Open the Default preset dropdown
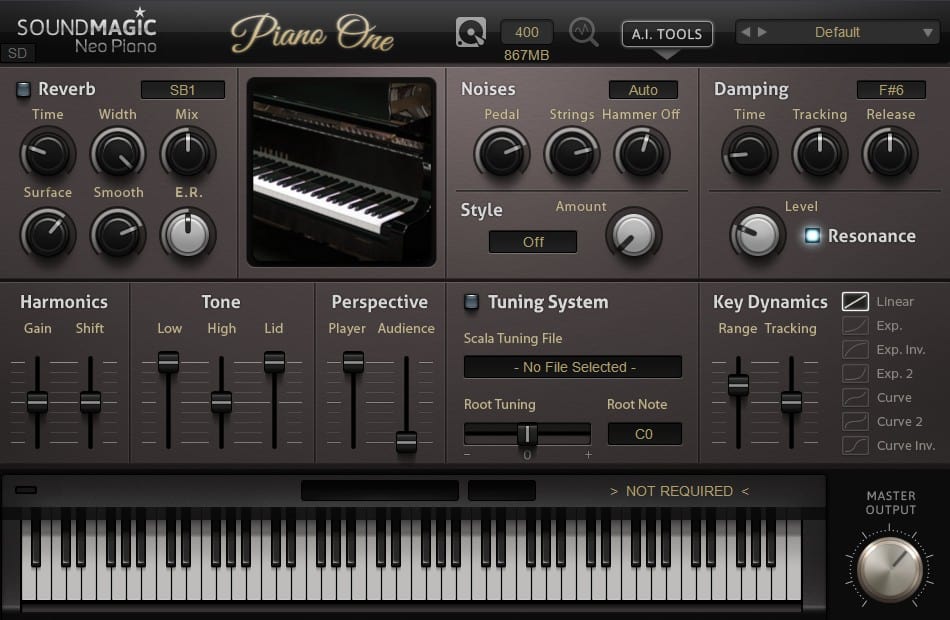Image resolution: width=950 pixels, height=620 pixels. 840,31
